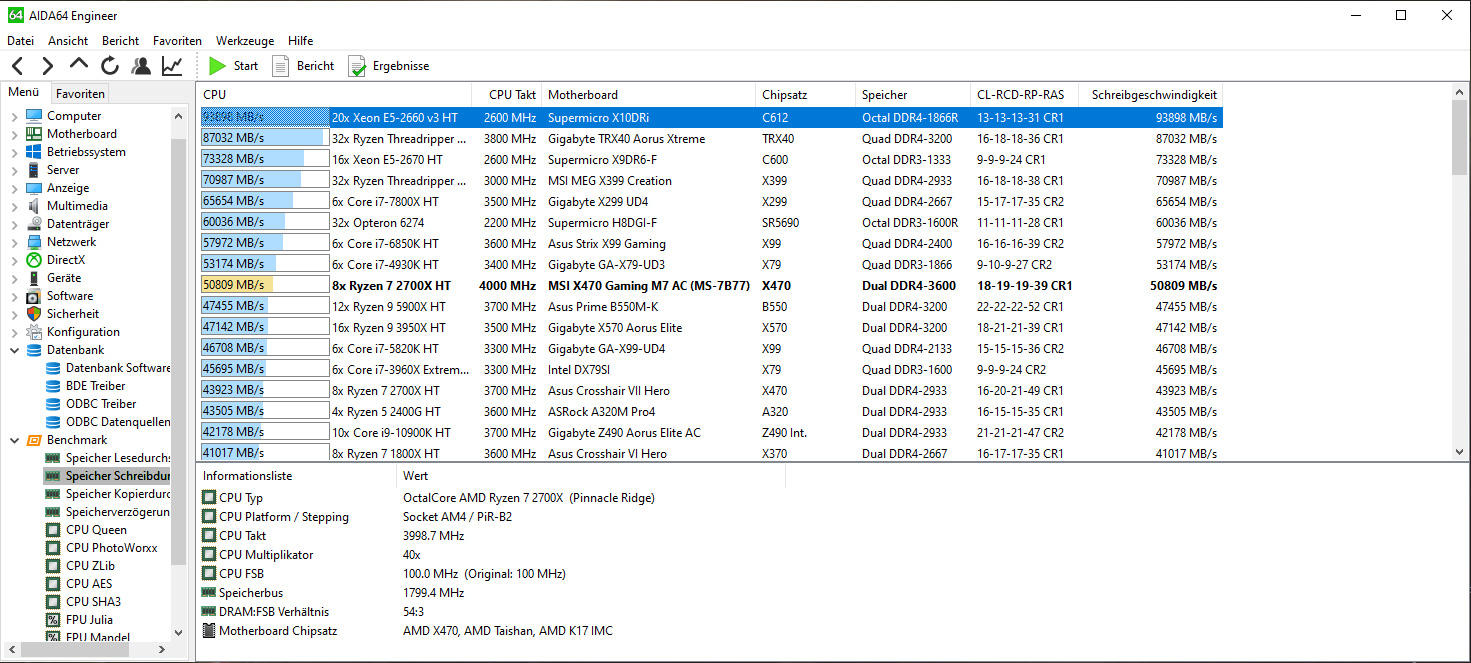Select the DirectX Xbox icon in the tree
The height and width of the screenshot is (663, 1471).
tap(34, 260)
